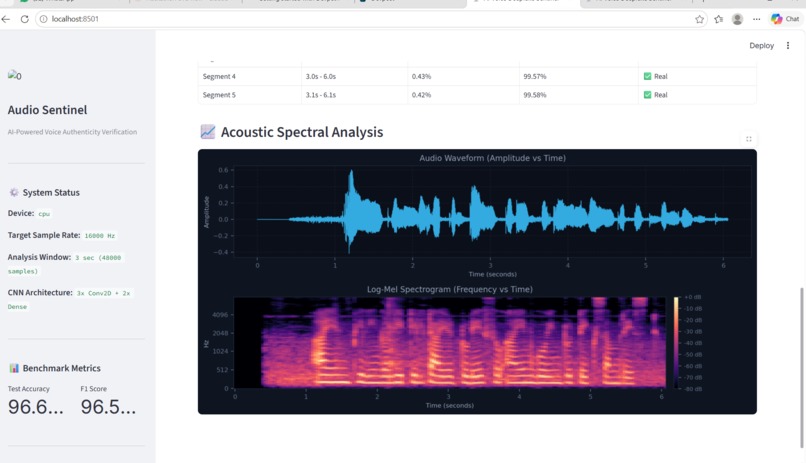Open the Streamlit three-dot main menu
Screen dimensions: 806x463
787,46
